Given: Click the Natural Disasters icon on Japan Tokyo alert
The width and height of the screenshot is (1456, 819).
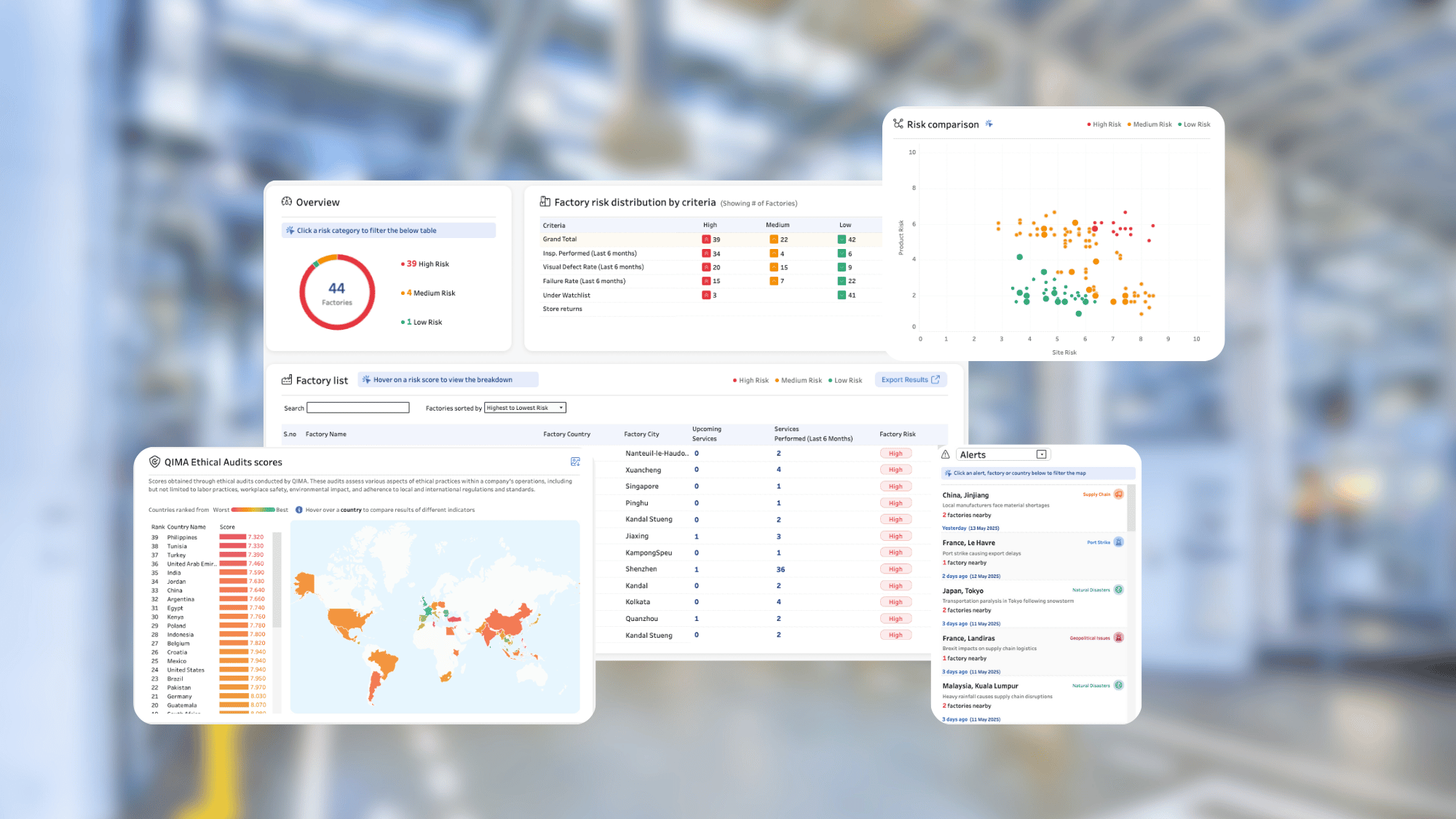Looking at the screenshot, I should click(1118, 590).
